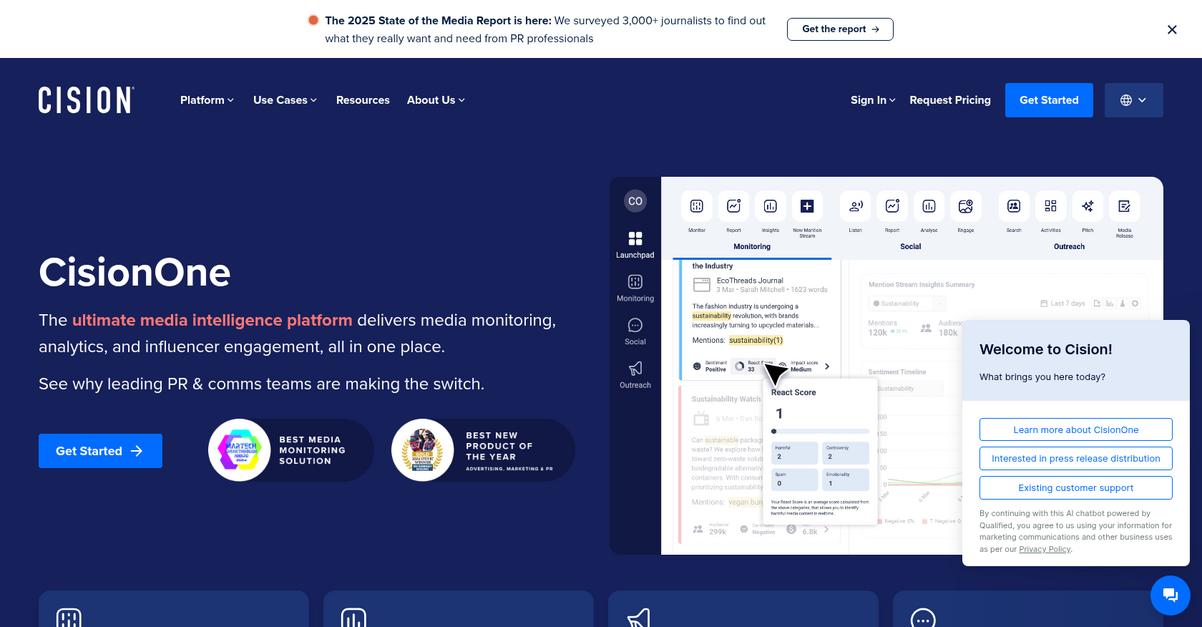Click the Monitoring tab label in preview
1202x627 pixels.
click(x=752, y=246)
